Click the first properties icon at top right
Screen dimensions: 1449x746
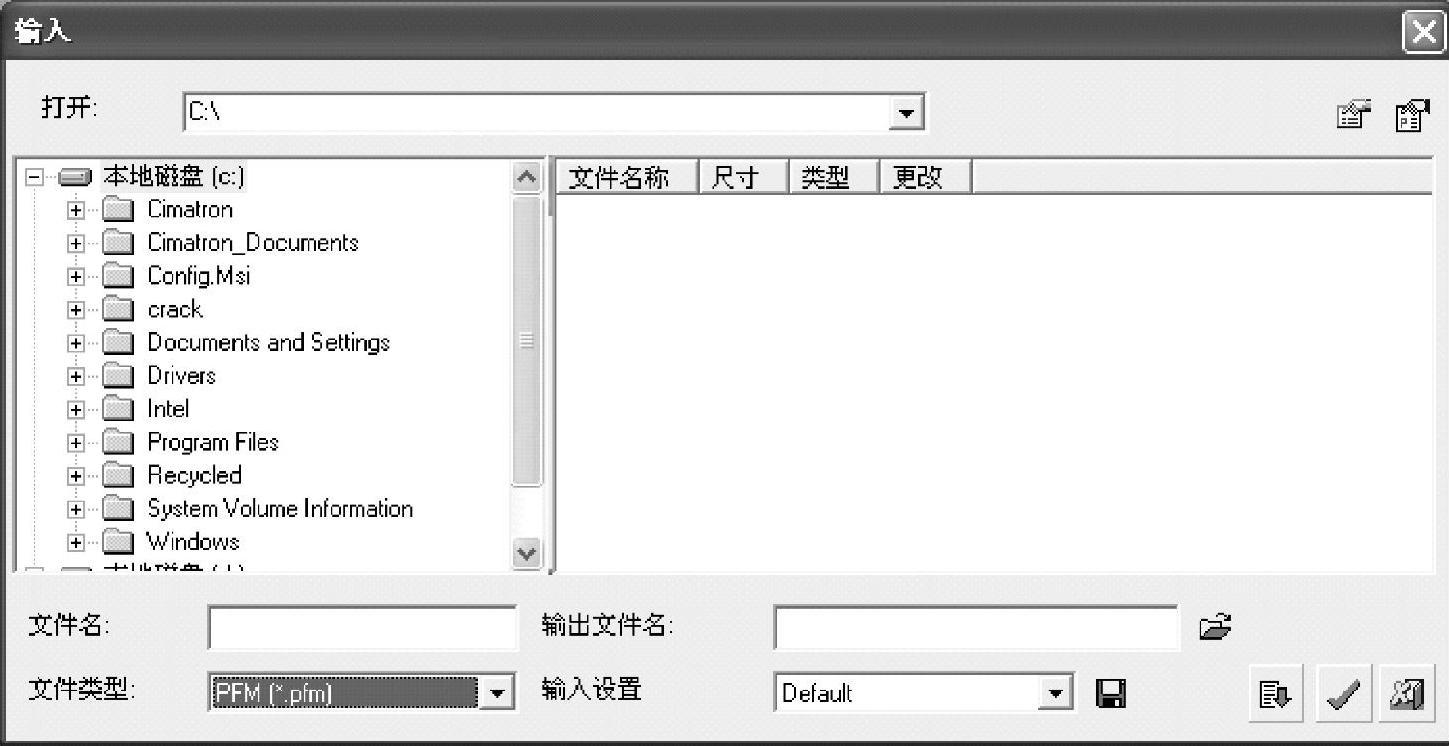click(x=1353, y=115)
